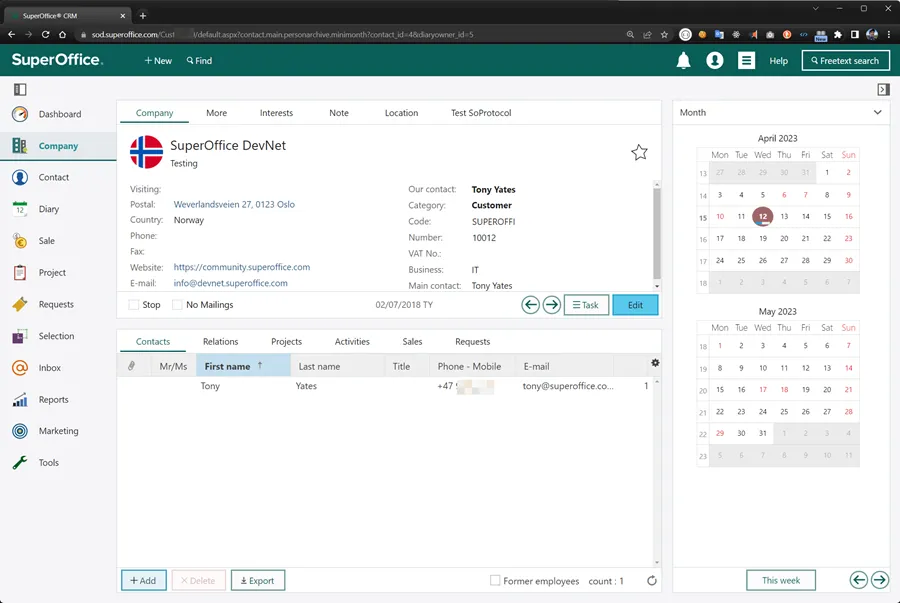Image resolution: width=900 pixels, height=603 pixels.
Task: Refresh the contacts list
Action: coord(652,581)
